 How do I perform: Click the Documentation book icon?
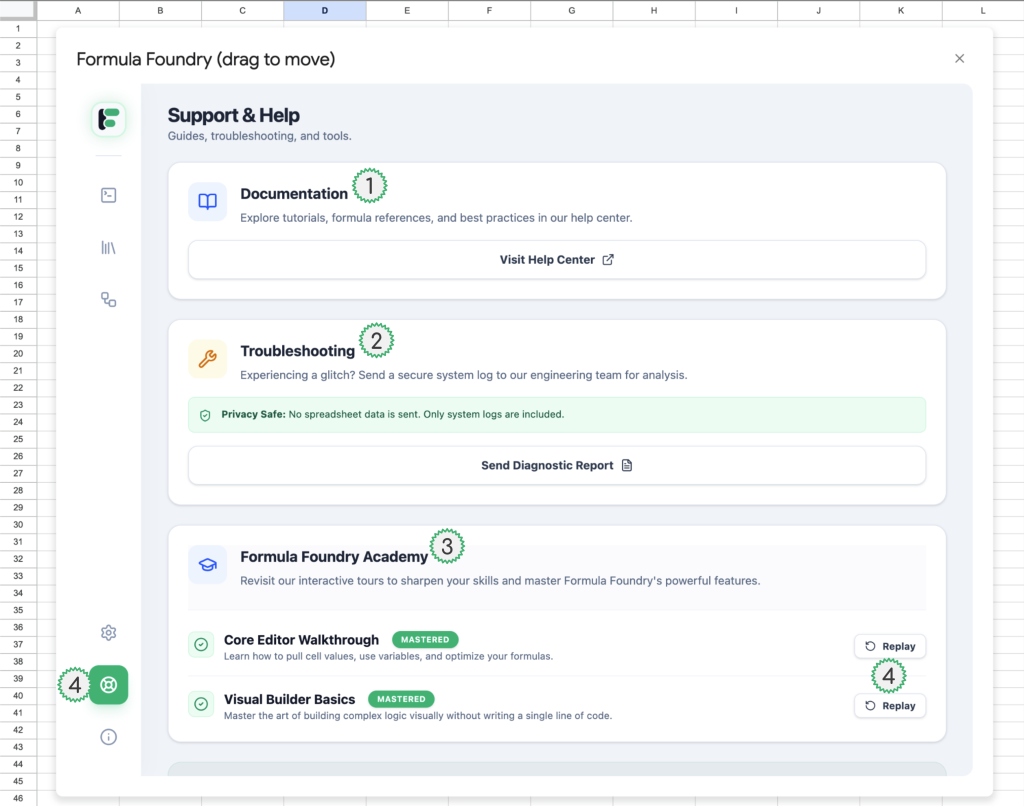[207, 201]
